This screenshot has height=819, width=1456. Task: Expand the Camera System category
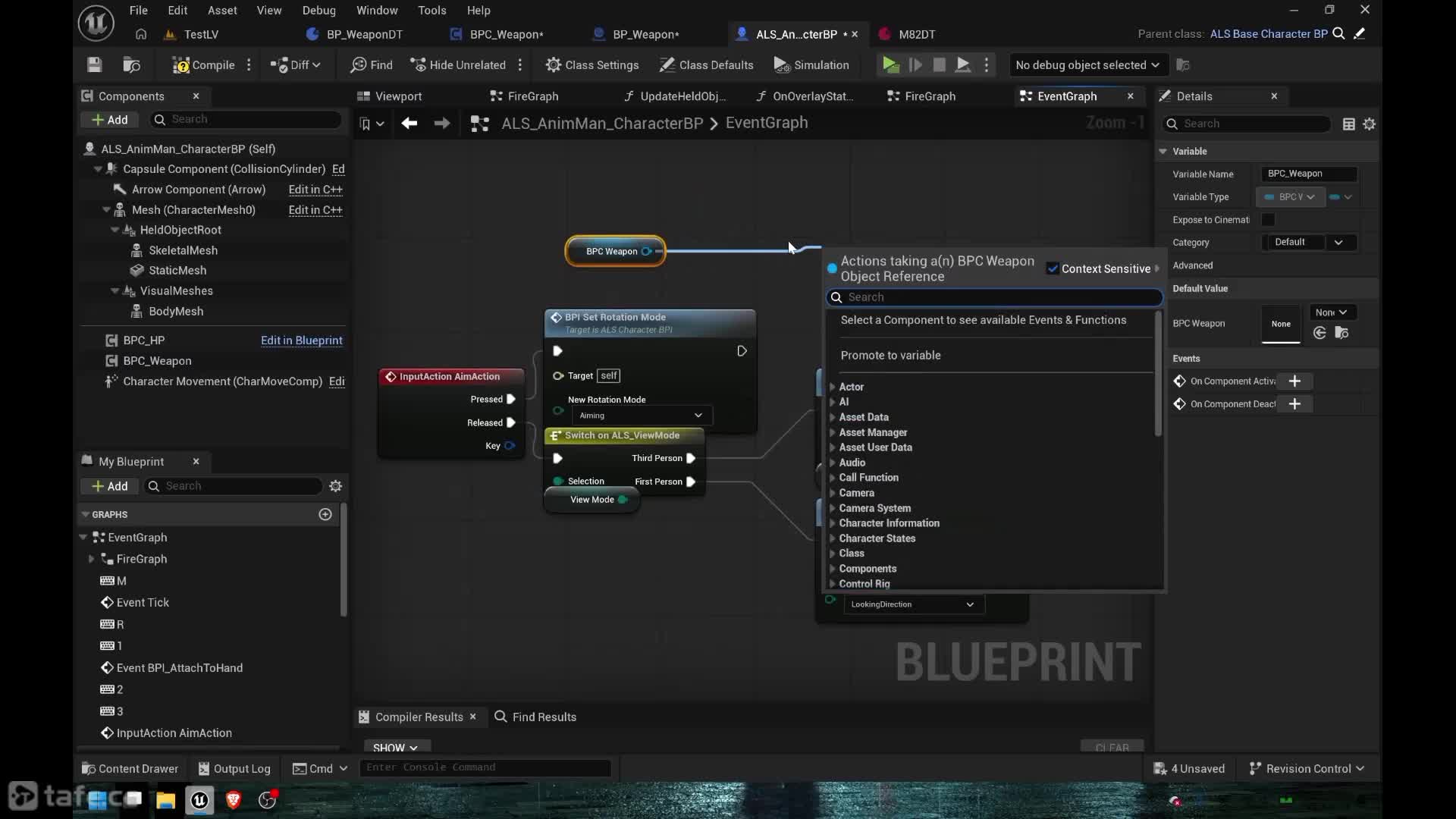coord(833,508)
